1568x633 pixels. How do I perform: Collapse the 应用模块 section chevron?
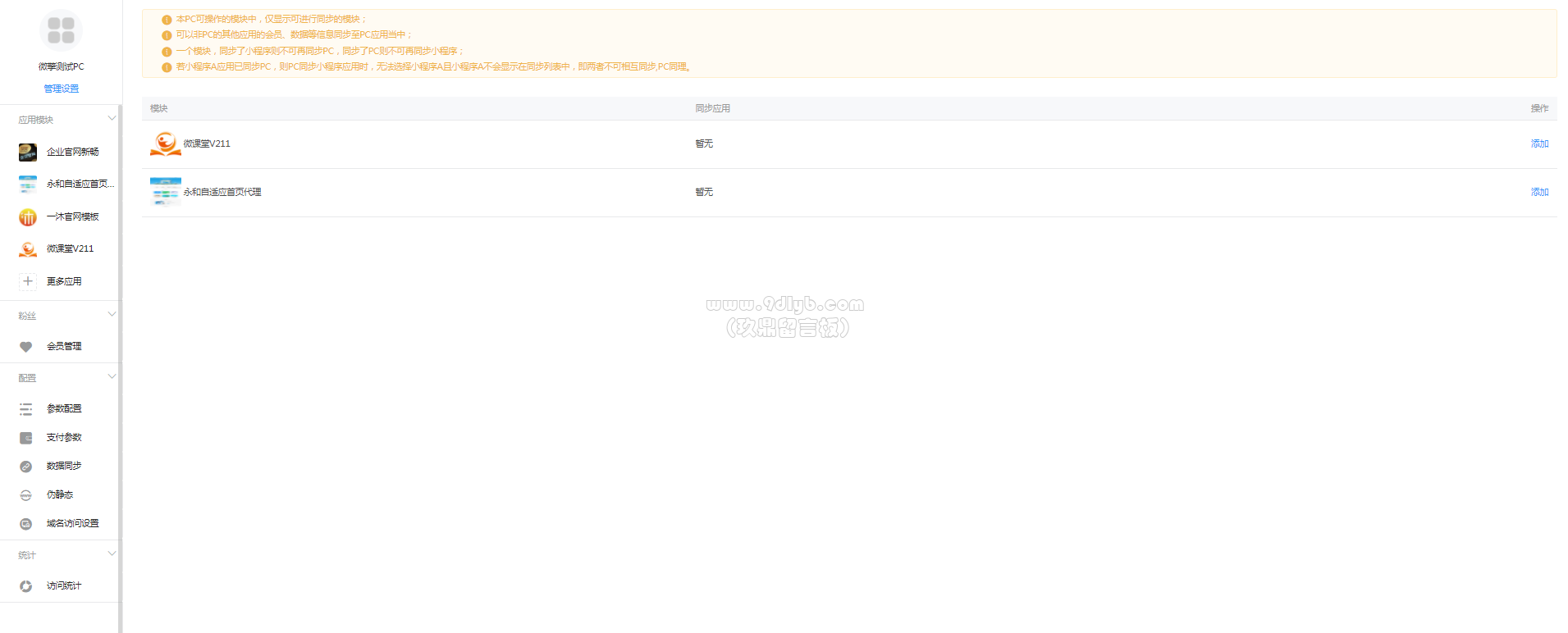click(x=112, y=119)
